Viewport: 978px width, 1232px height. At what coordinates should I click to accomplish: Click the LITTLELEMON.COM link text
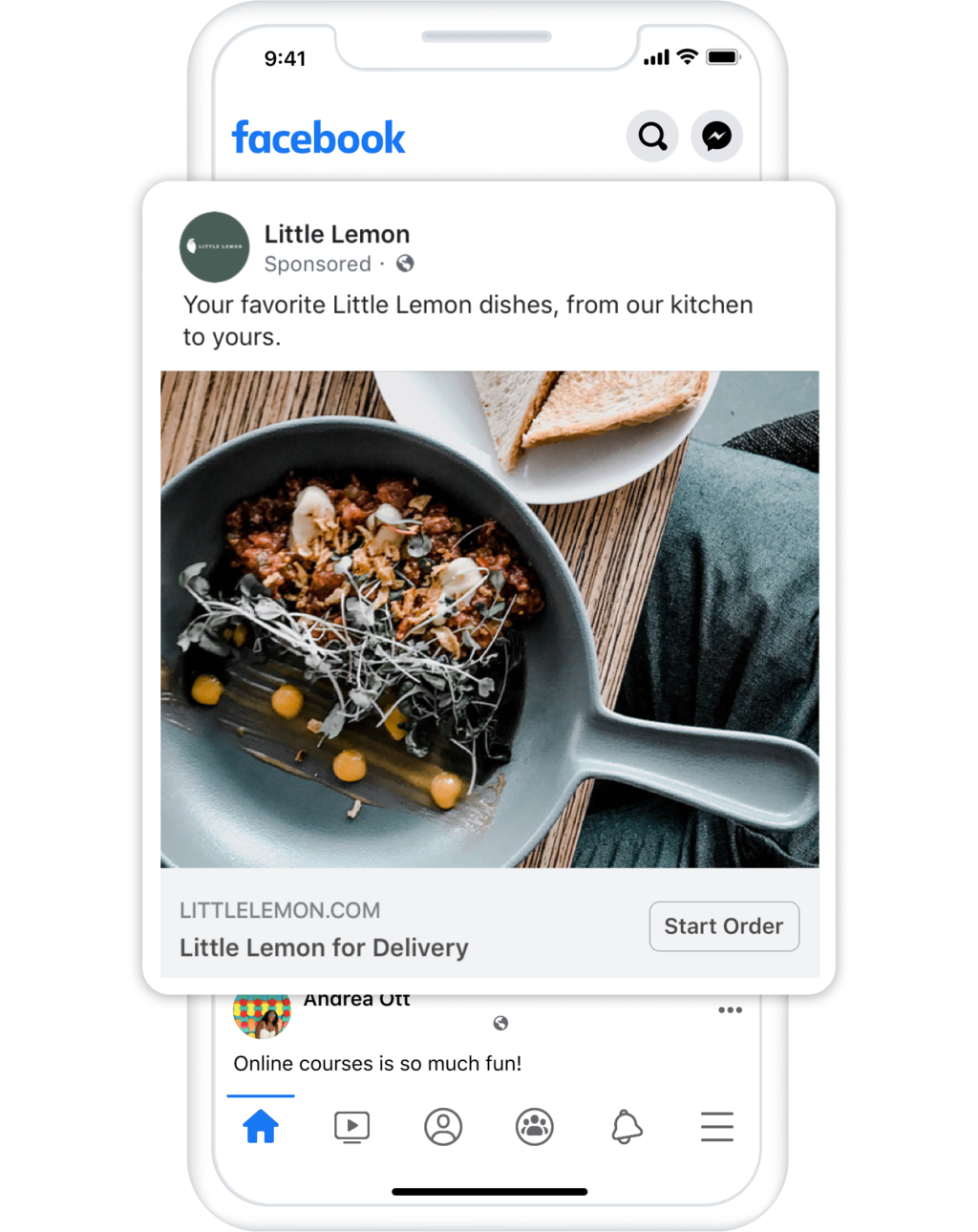point(280,910)
